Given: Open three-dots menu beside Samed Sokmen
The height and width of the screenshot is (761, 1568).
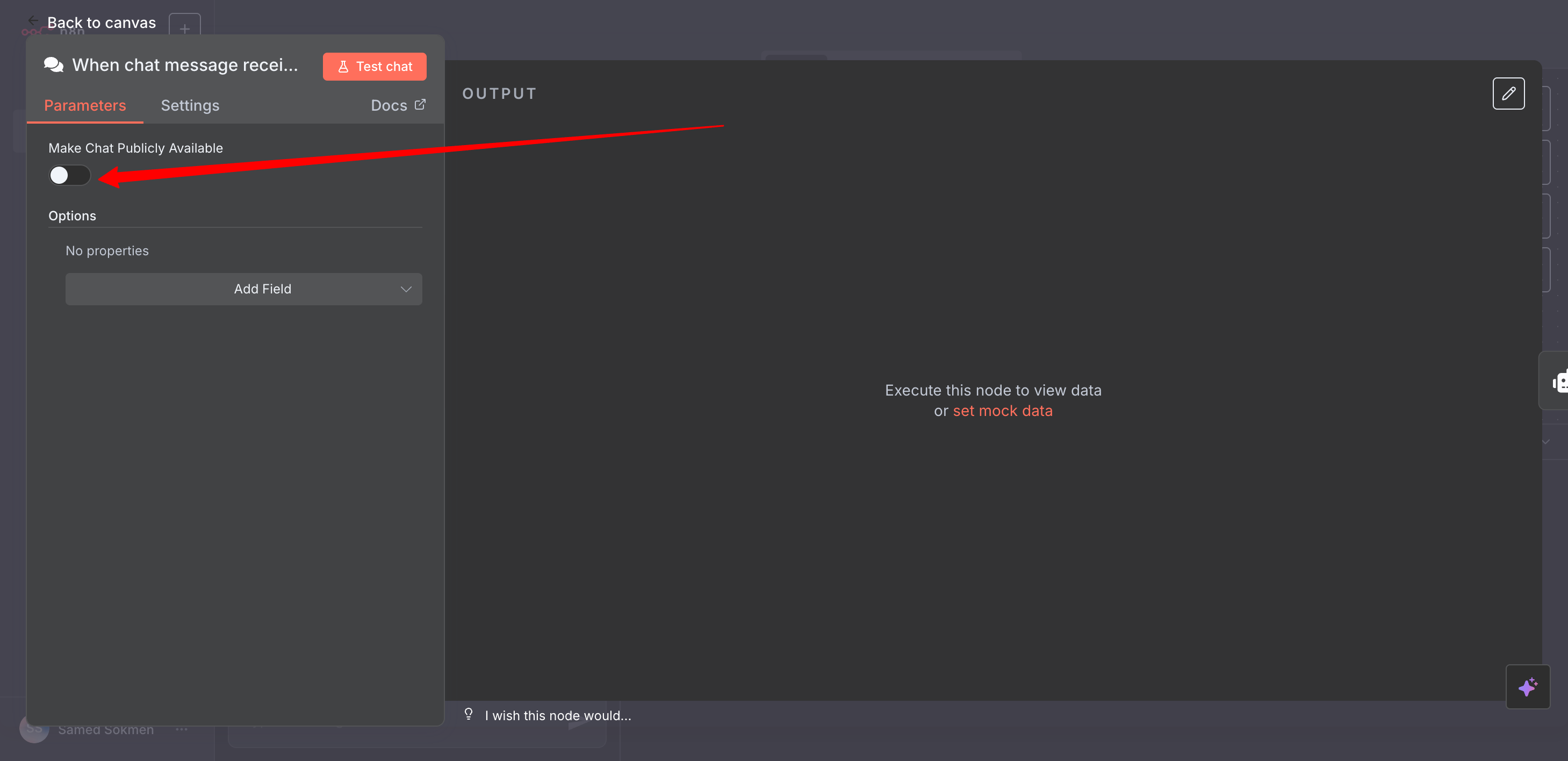Looking at the screenshot, I should point(182,729).
